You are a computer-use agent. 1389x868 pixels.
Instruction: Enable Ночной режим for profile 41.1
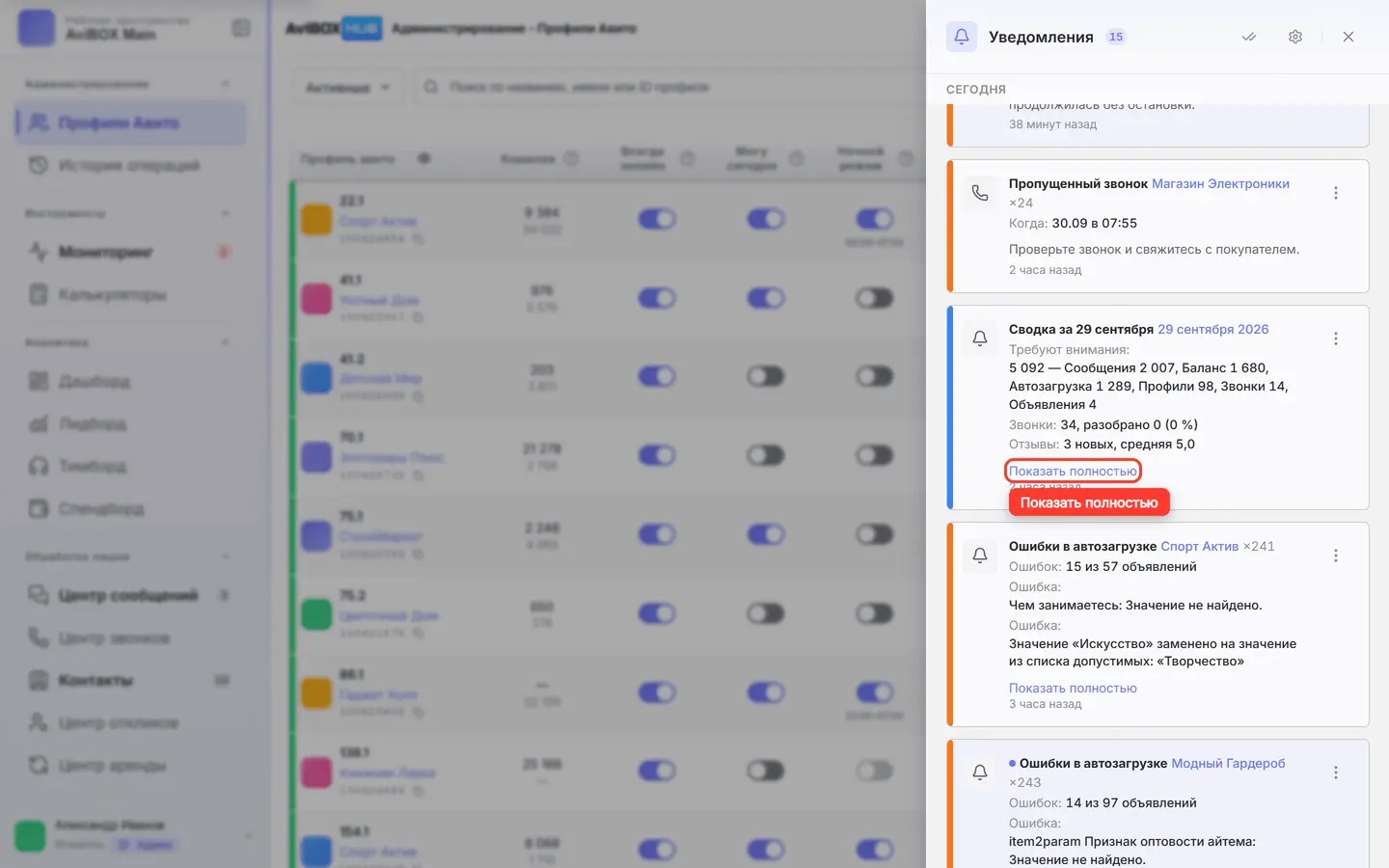click(x=875, y=298)
